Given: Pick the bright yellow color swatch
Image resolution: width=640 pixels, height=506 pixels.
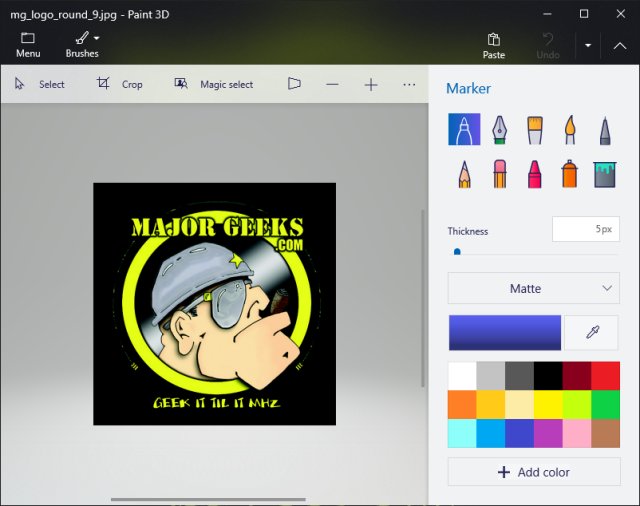Looking at the screenshot, I should coord(548,404).
